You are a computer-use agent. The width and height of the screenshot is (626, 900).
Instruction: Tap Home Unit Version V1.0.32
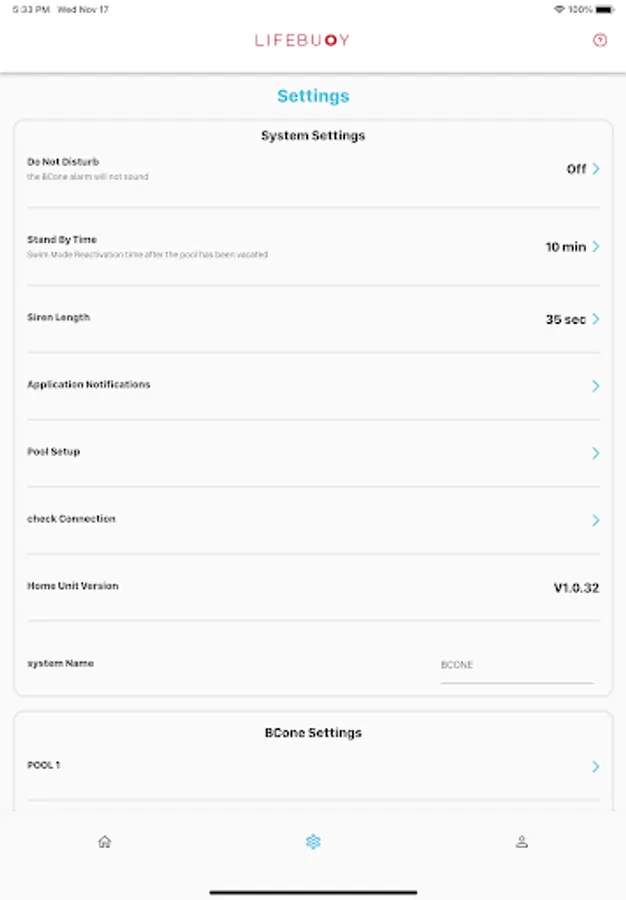pos(576,587)
